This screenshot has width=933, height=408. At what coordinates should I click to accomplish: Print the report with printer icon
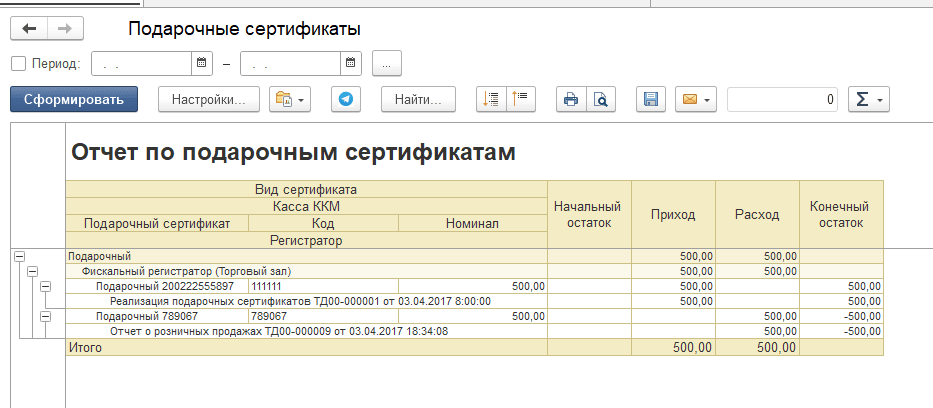[x=571, y=99]
